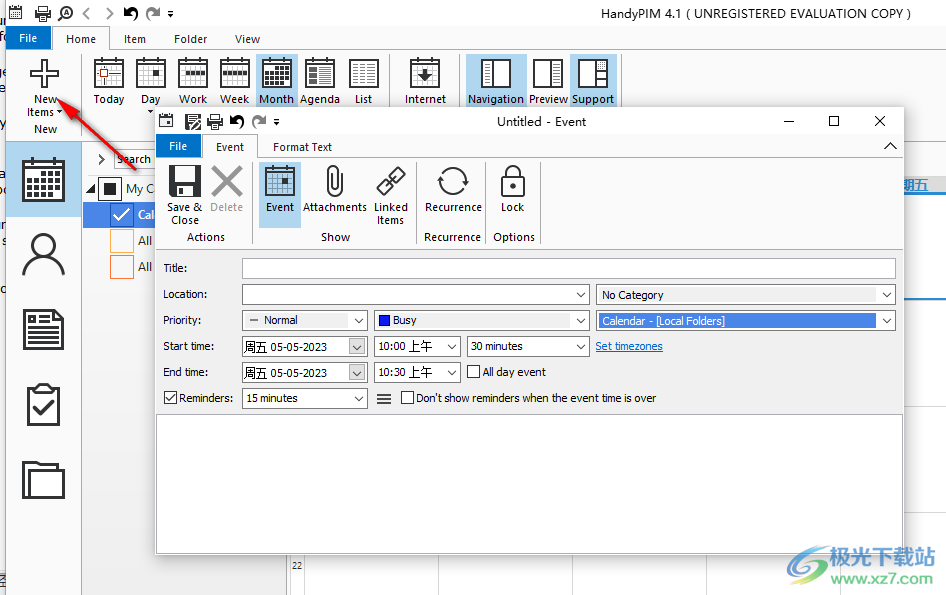Viewport: 946px width, 595px height.
Task: Click Save & Close in event window
Action: [x=185, y=196]
